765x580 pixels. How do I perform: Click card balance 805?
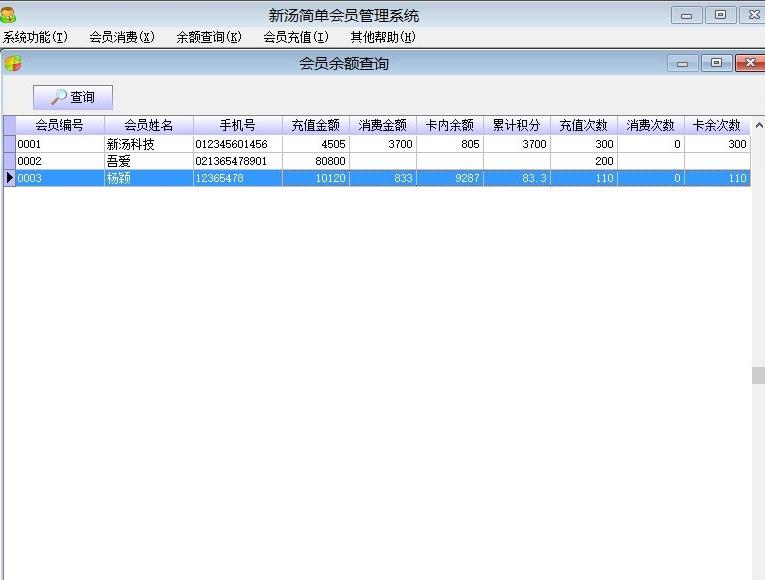click(x=450, y=144)
